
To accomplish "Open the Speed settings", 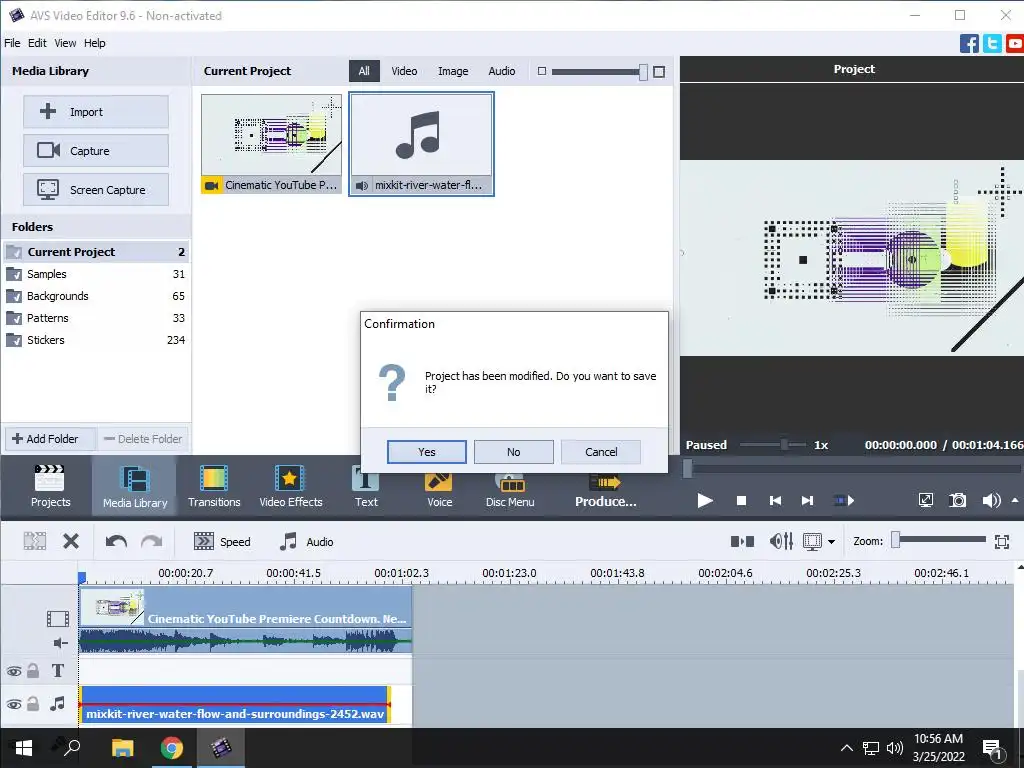I will pyautogui.click(x=222, y=541).
